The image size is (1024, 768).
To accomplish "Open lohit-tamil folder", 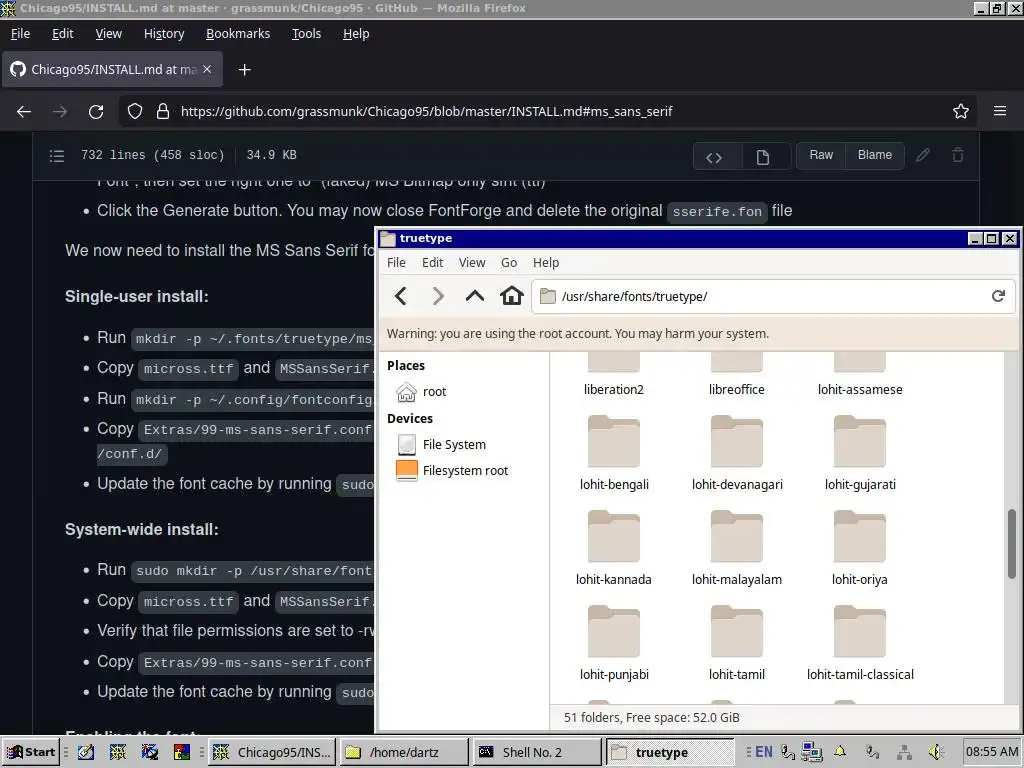I will [x=737, y=643].
